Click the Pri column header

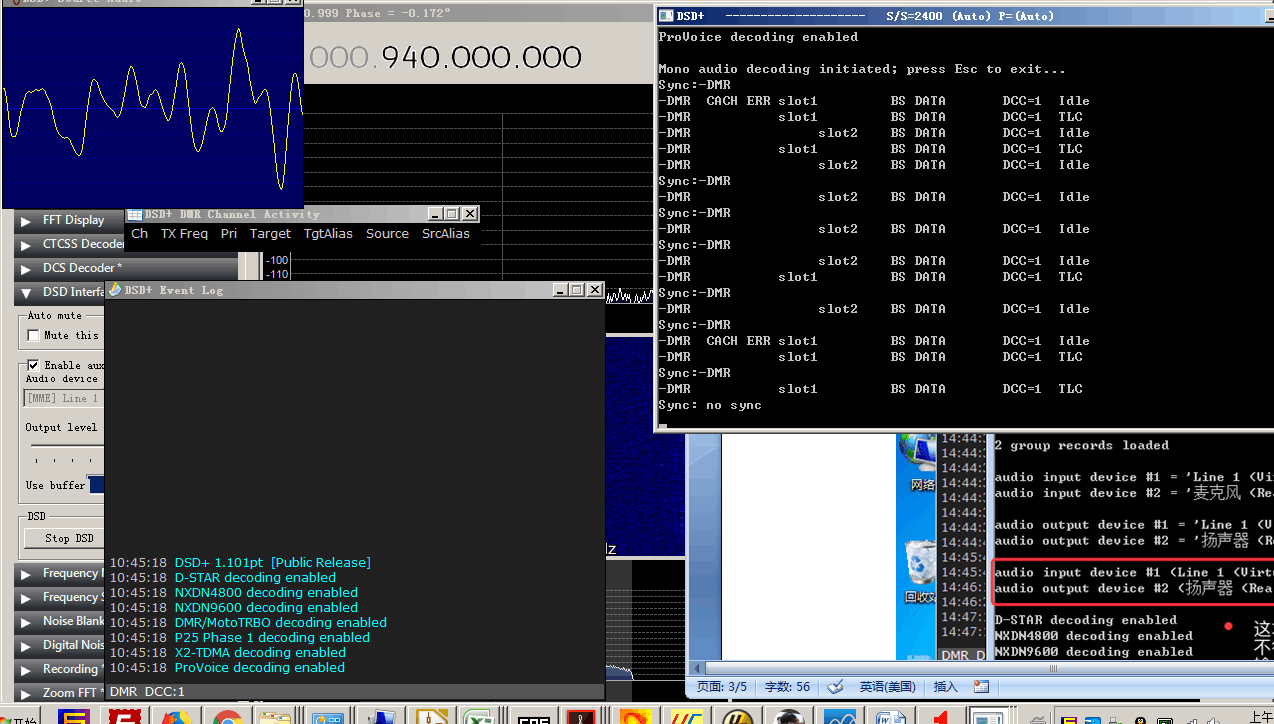click(x=229, y=234)
